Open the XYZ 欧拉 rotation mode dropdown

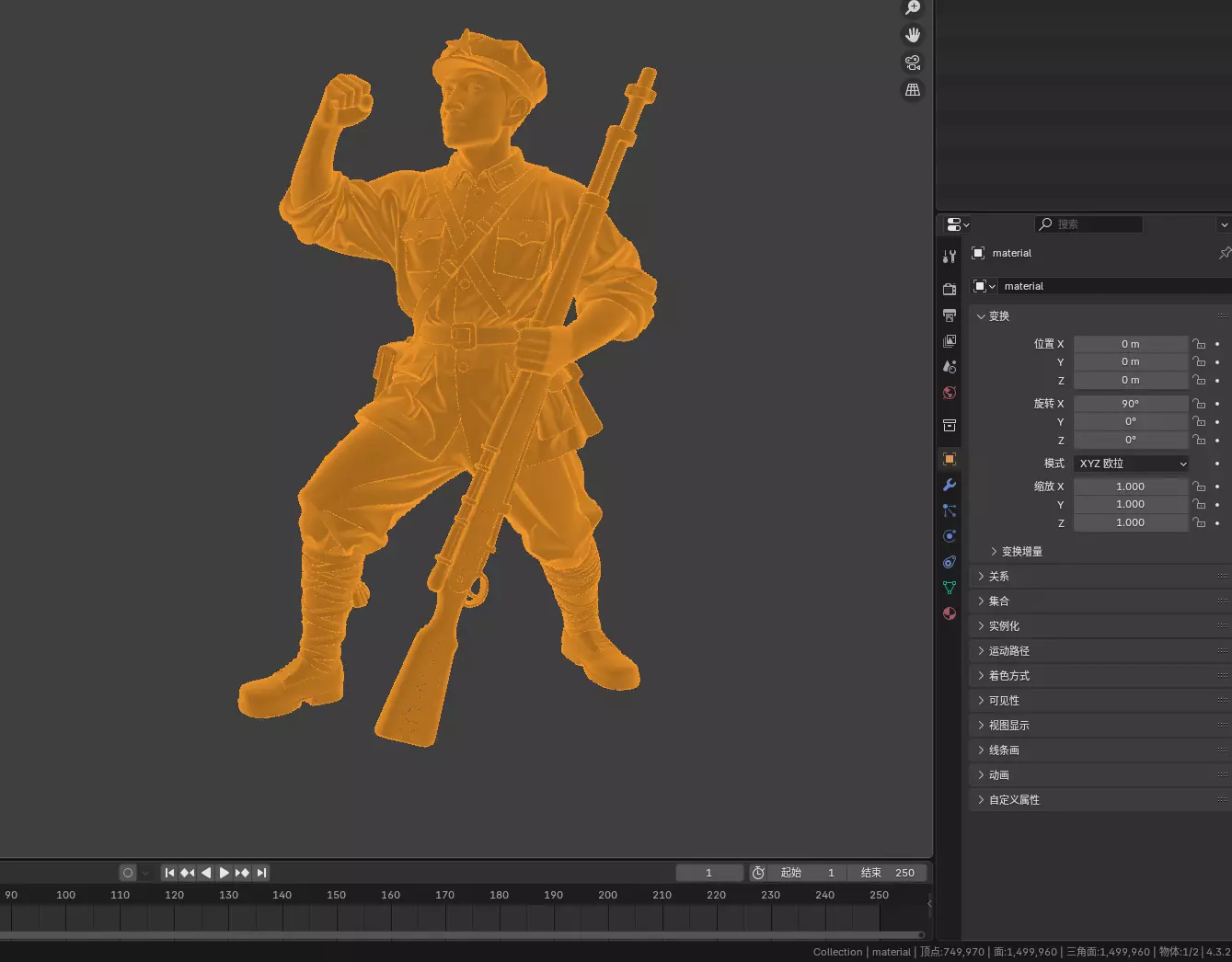(x=1131, y=464)
